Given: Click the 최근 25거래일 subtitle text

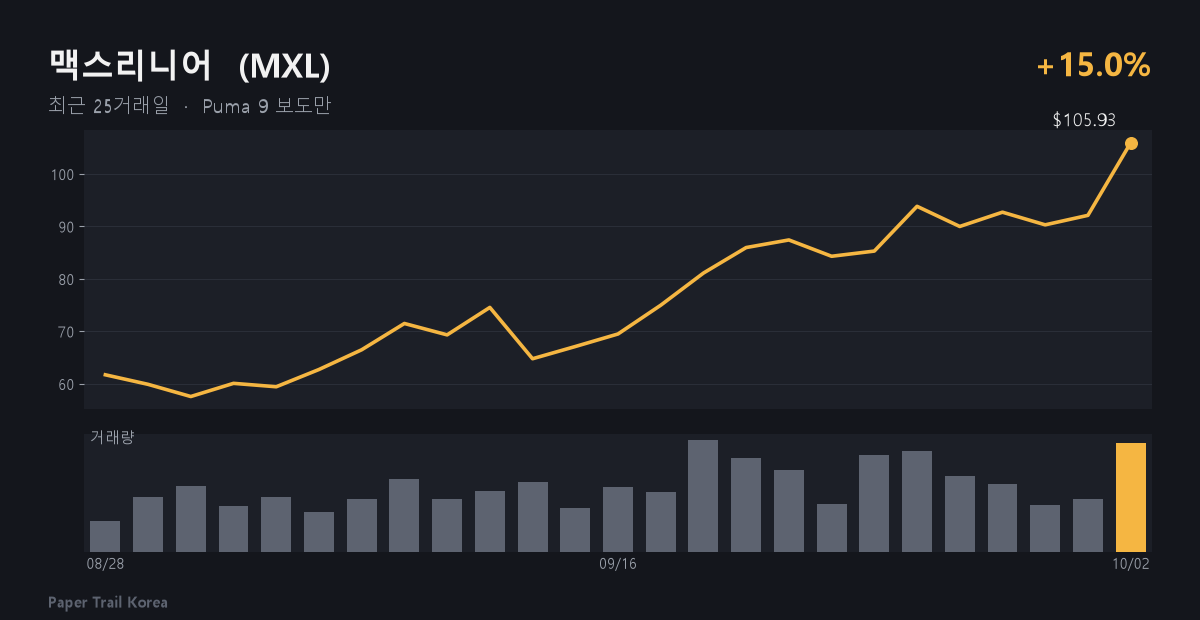Looking at the screenshot, I should [x=109, y=105].
